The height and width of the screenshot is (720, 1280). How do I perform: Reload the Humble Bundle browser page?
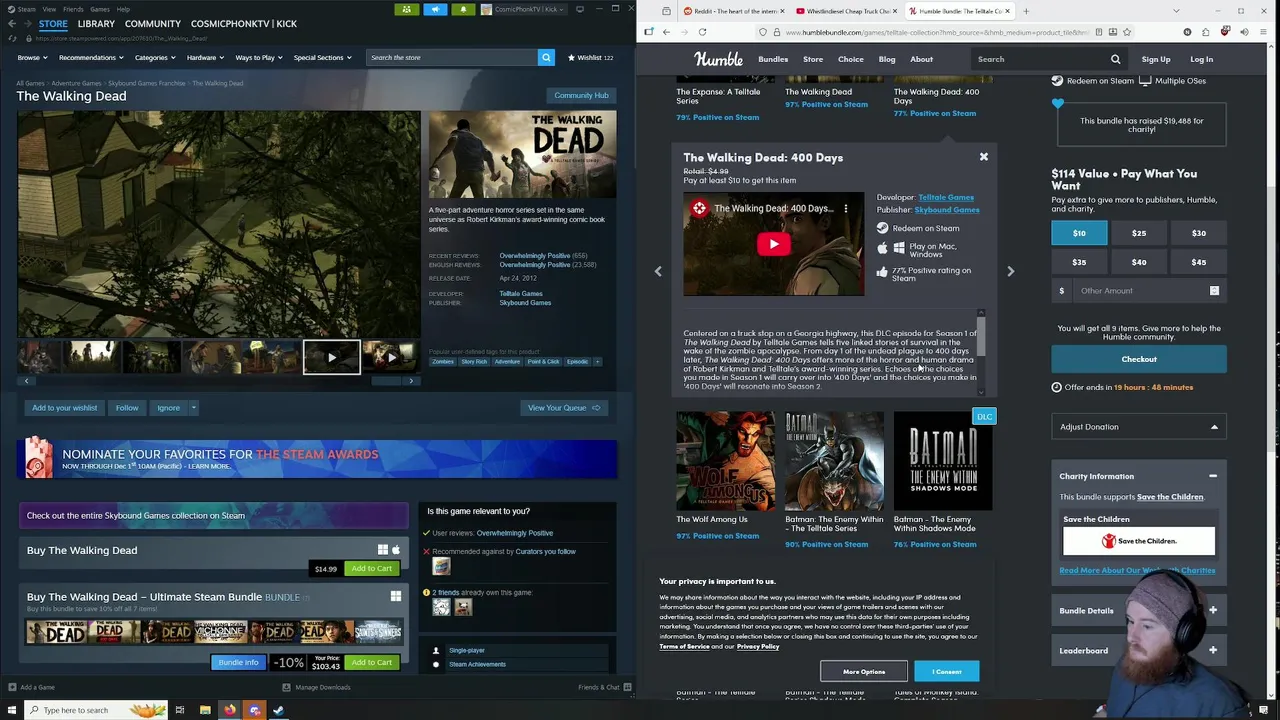(x=702, y=32)
